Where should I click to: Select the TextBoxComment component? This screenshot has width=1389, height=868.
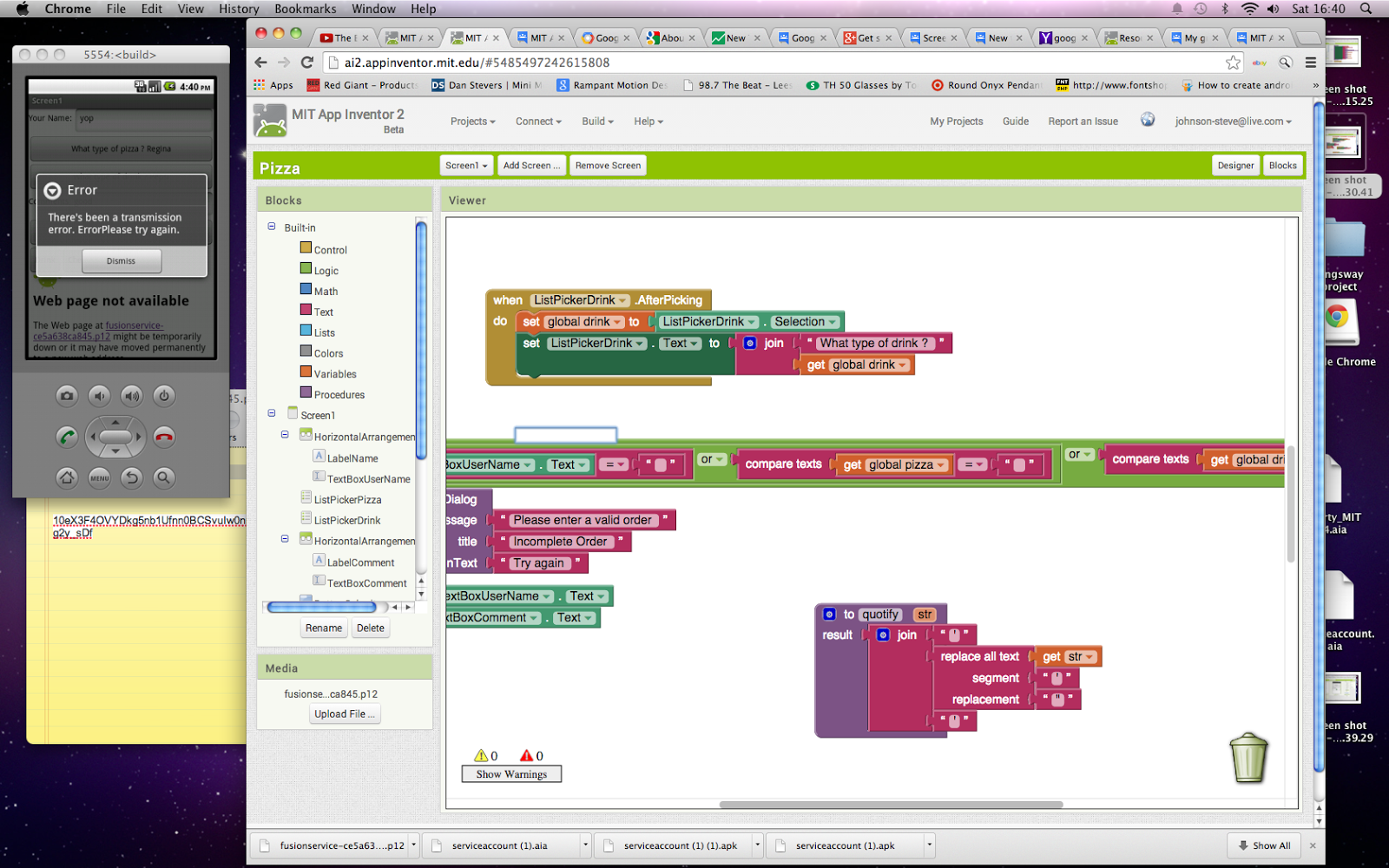point(360,582)
